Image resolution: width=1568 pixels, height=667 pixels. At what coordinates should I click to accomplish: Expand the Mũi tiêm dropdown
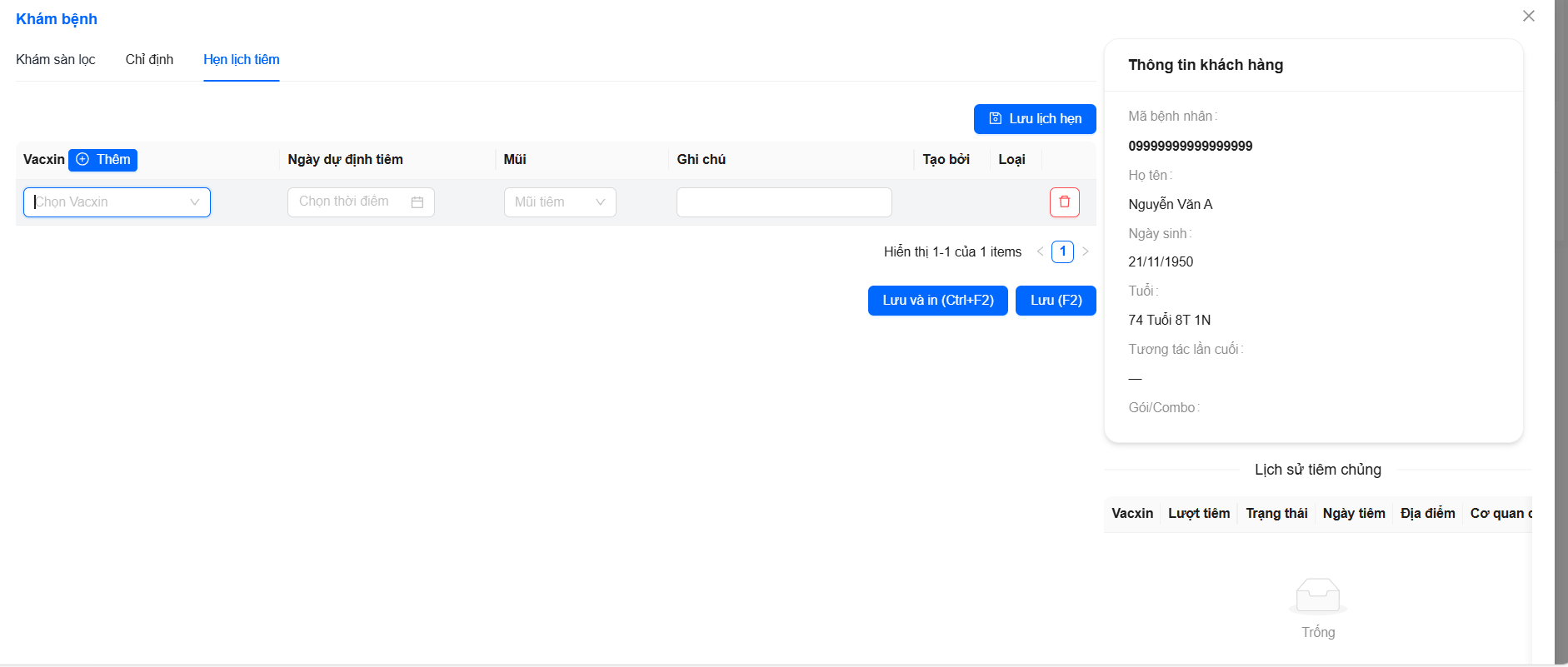pos(559,202)
